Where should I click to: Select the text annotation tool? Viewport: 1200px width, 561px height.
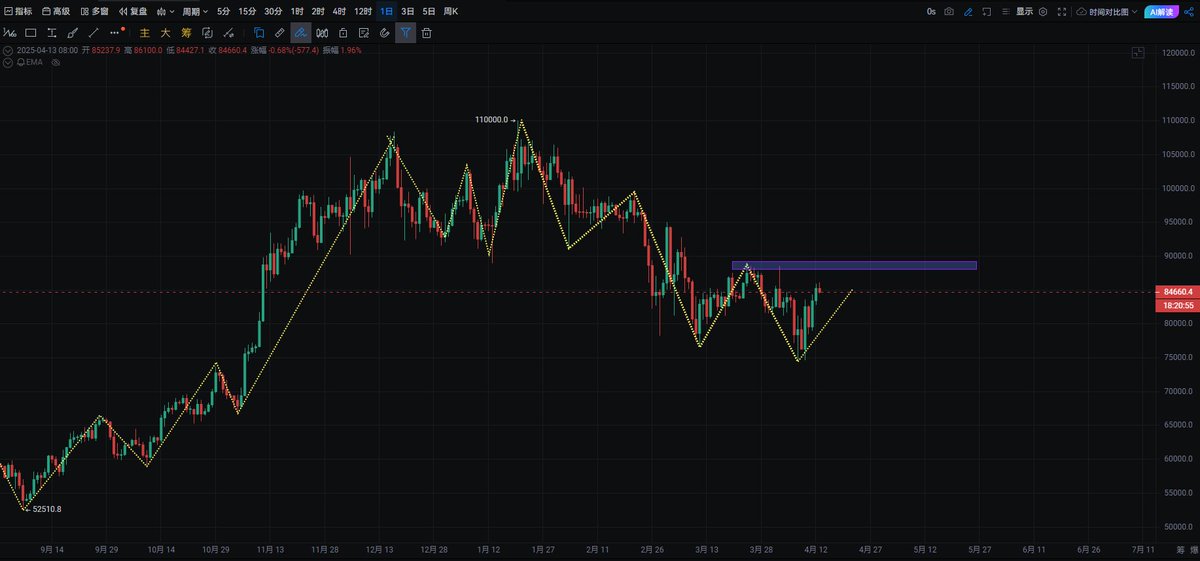tap(51, 32)
